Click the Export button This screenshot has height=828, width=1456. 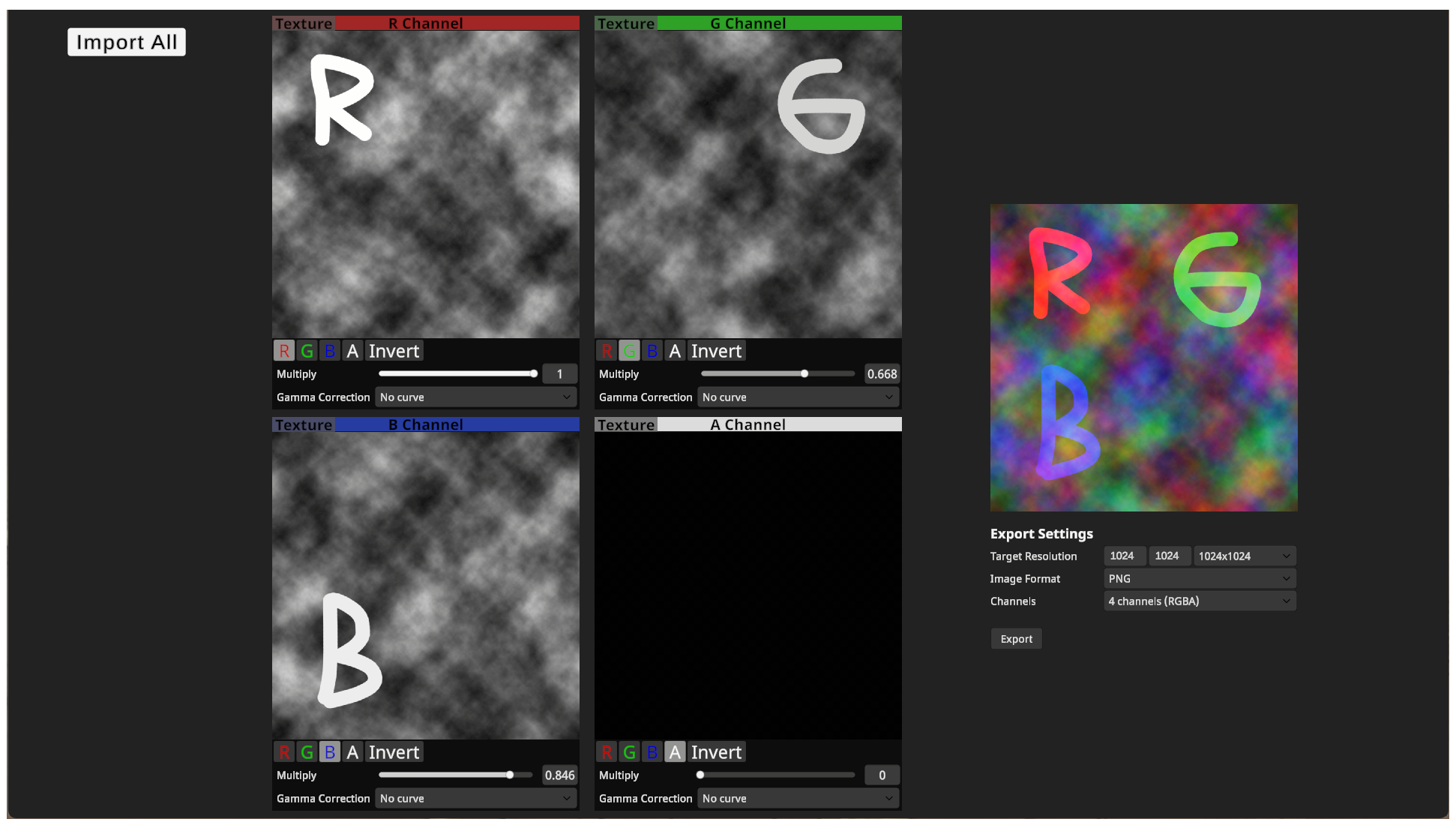click(x=1016, y=639)
